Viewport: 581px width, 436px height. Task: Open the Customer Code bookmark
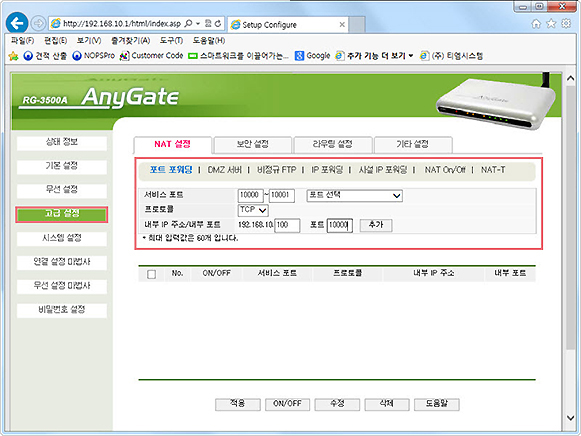pyautogui.click(x=152, y=56)
